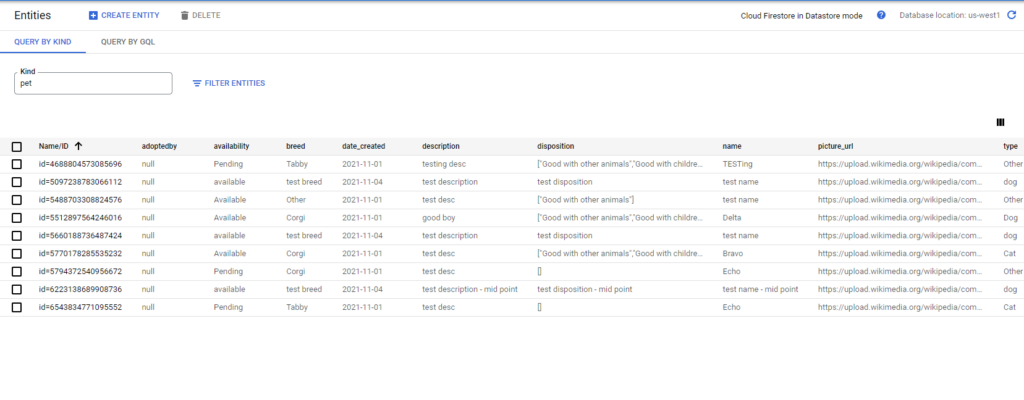Click the help question mark icon
This screenshot has height=400, width=1024.
tap(881, 16)
